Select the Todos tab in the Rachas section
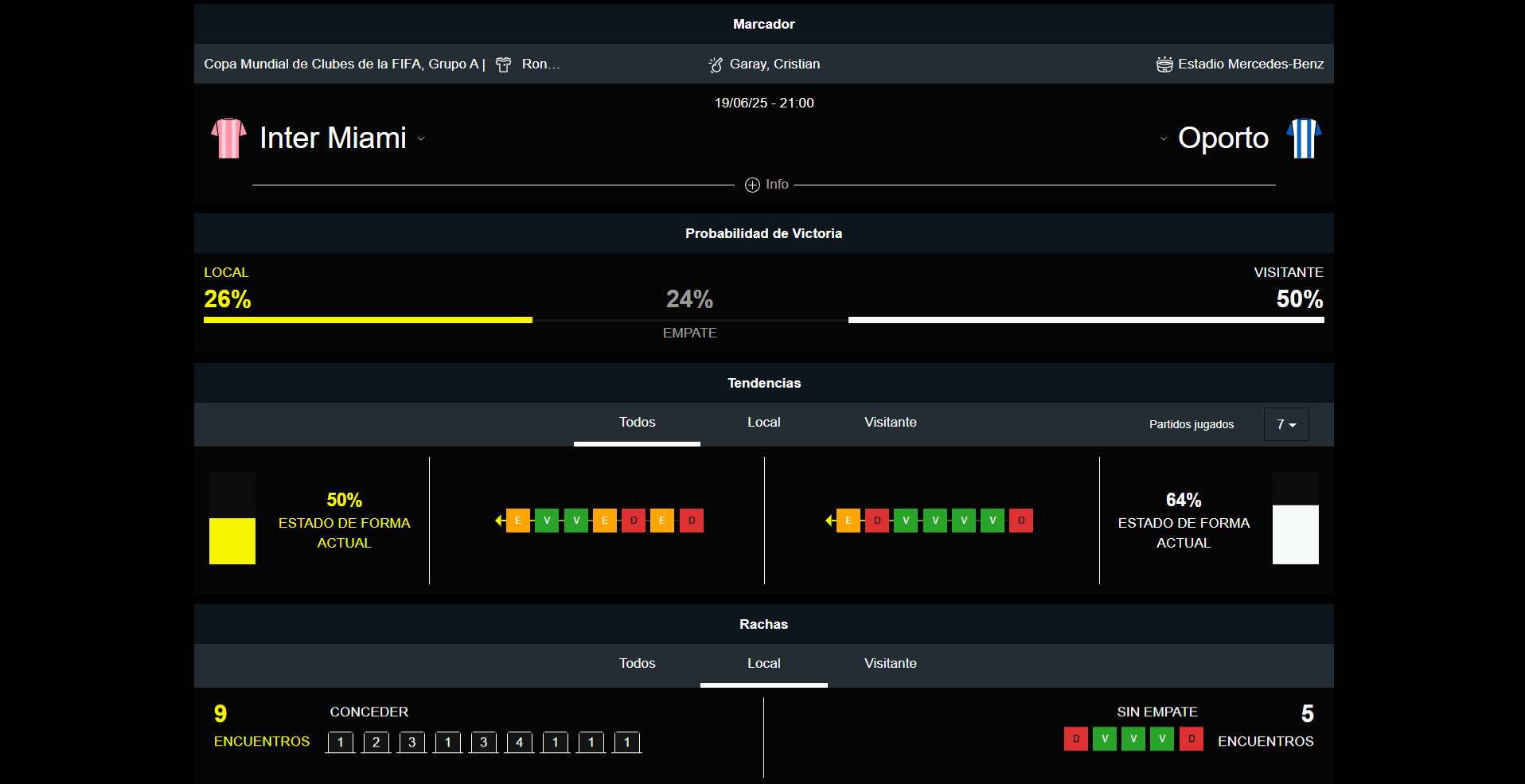This screenshot has width=1525, height=784. coord(637,664)
